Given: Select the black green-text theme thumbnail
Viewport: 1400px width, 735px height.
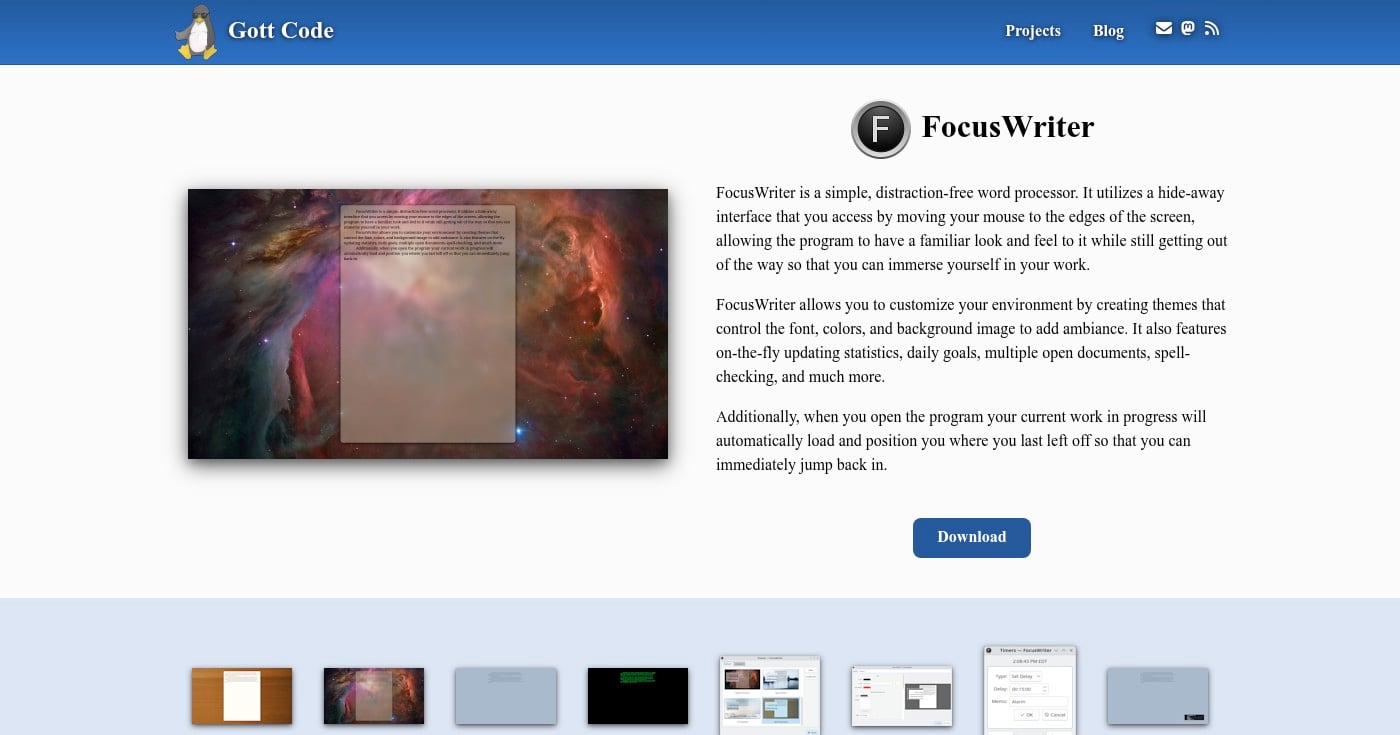Looking at the screenshot, I should click(x=638, y=696).
